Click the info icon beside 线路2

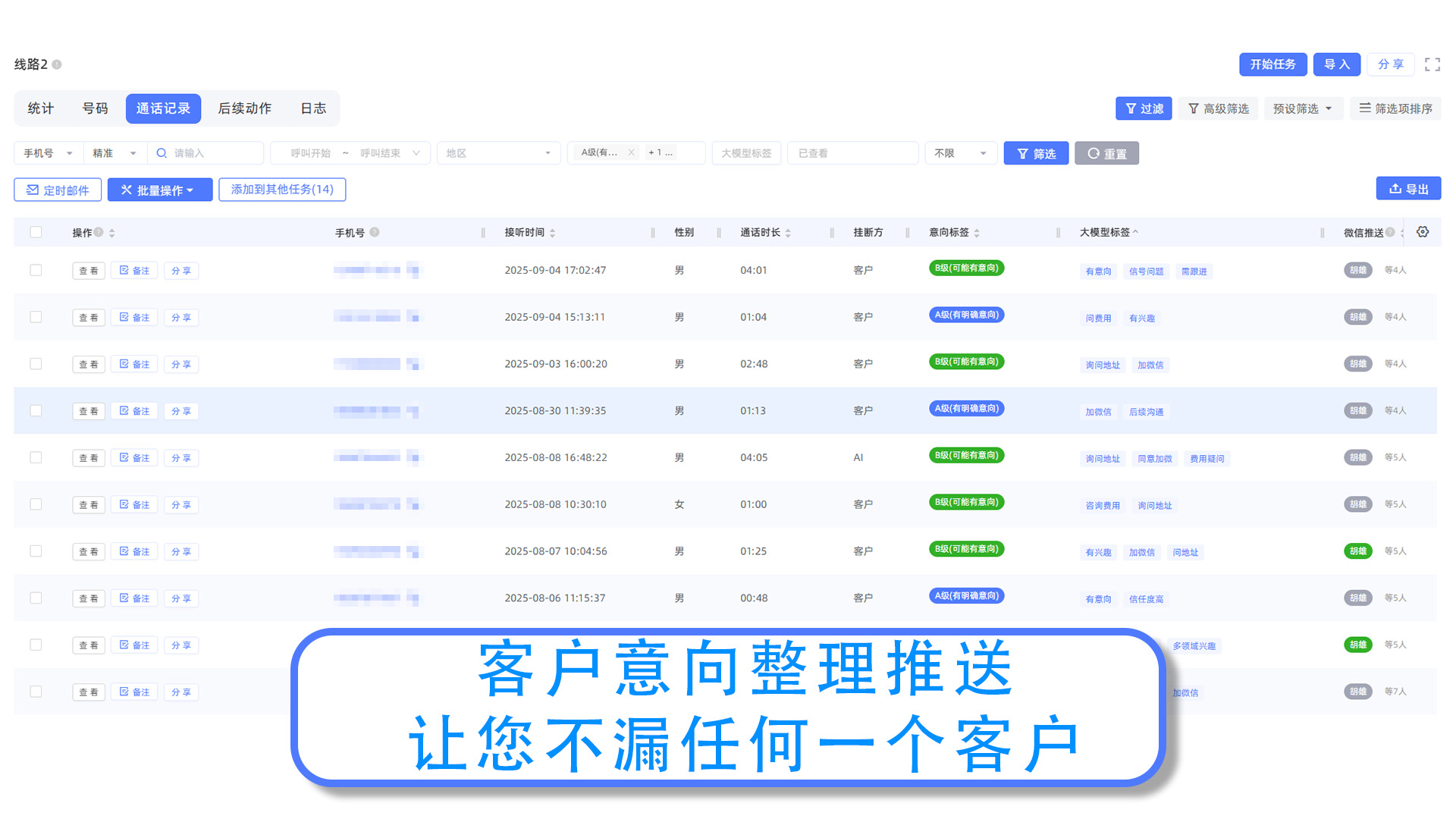[57, 64]
